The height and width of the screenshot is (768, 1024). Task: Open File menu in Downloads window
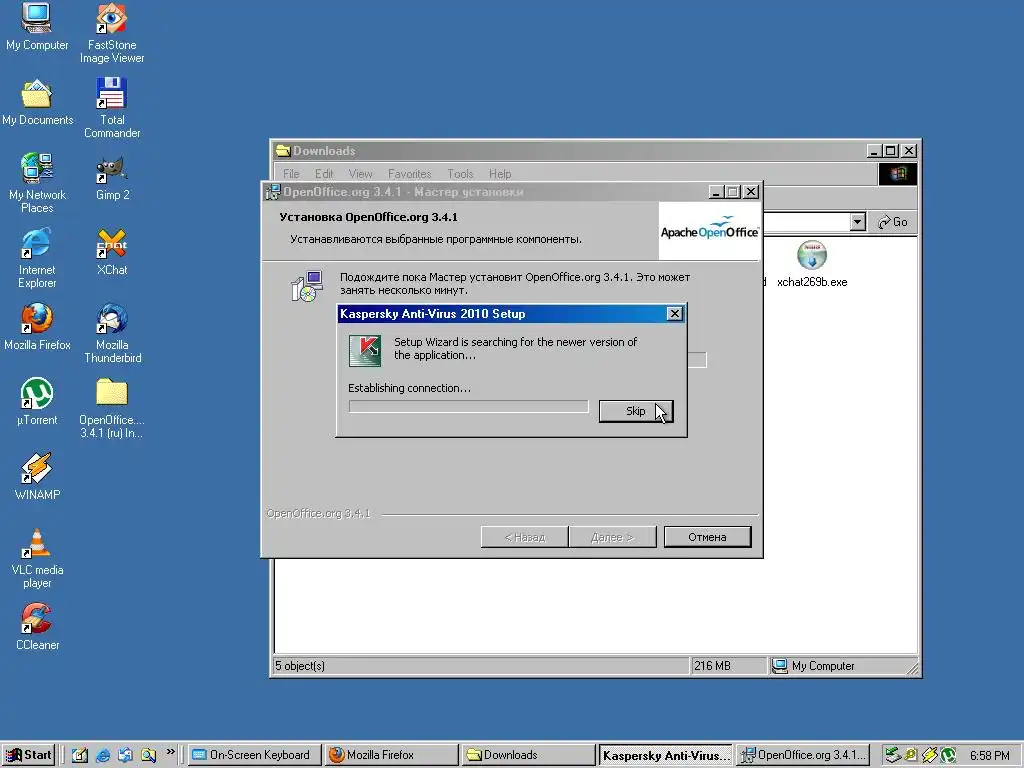[291, 174]
